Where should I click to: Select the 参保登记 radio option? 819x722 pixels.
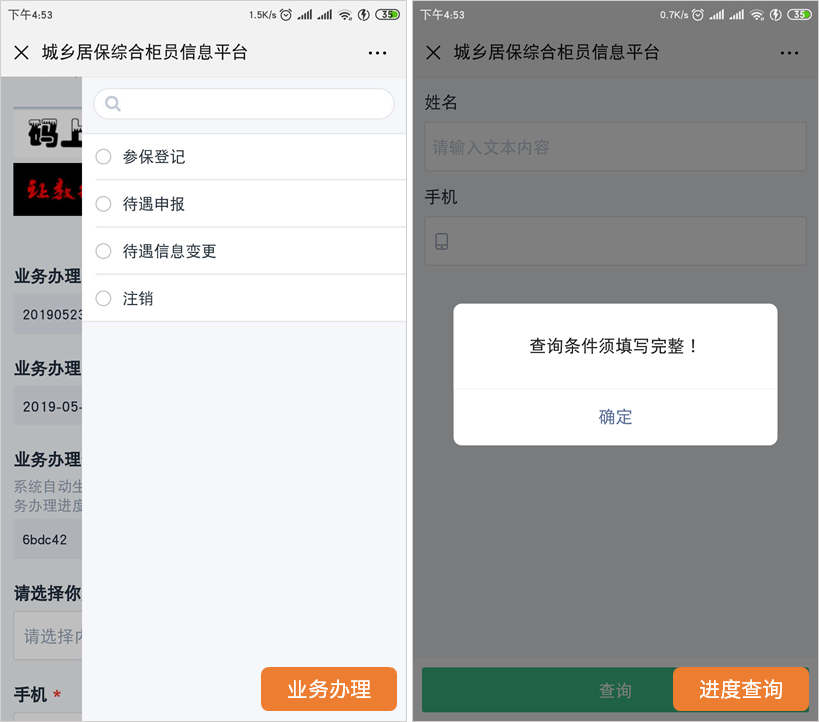(103, 157)
